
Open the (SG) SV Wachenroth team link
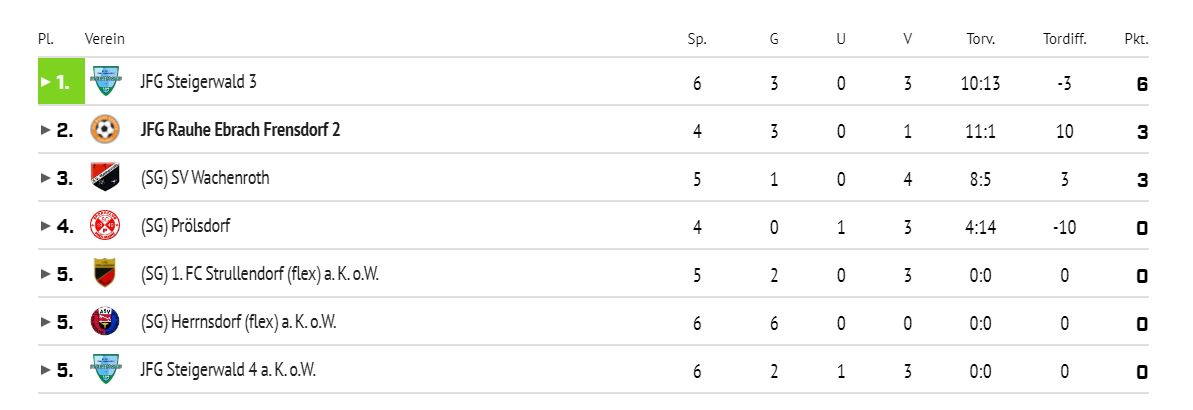(205, 178)
